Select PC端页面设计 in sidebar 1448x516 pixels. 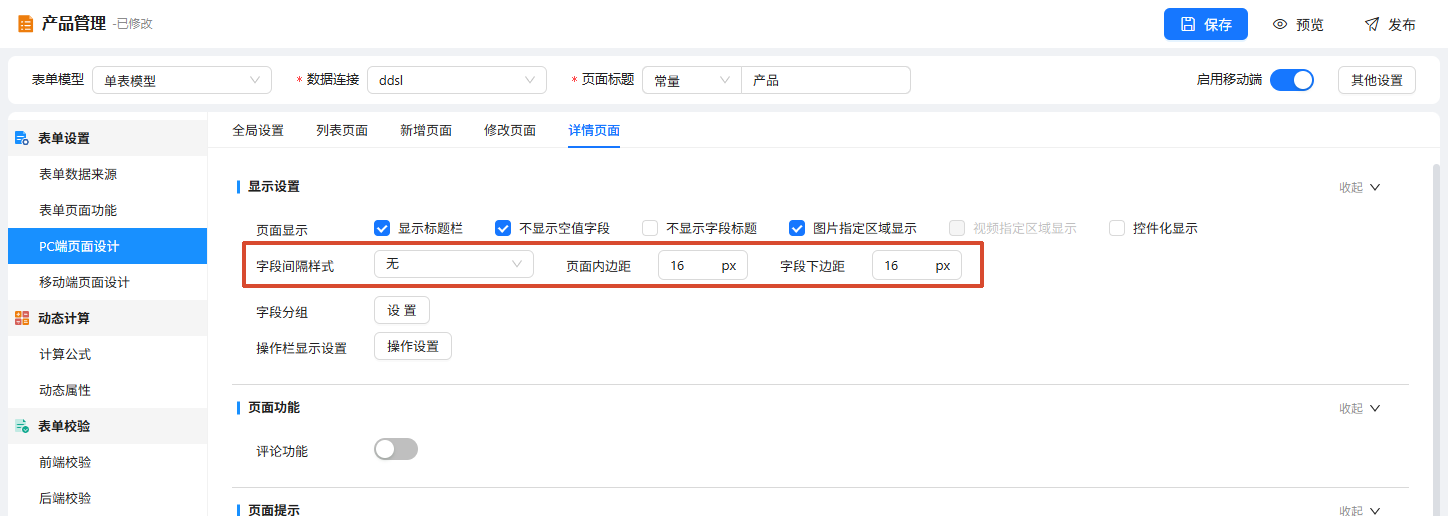pyautogui.click(x=107, y=246)
